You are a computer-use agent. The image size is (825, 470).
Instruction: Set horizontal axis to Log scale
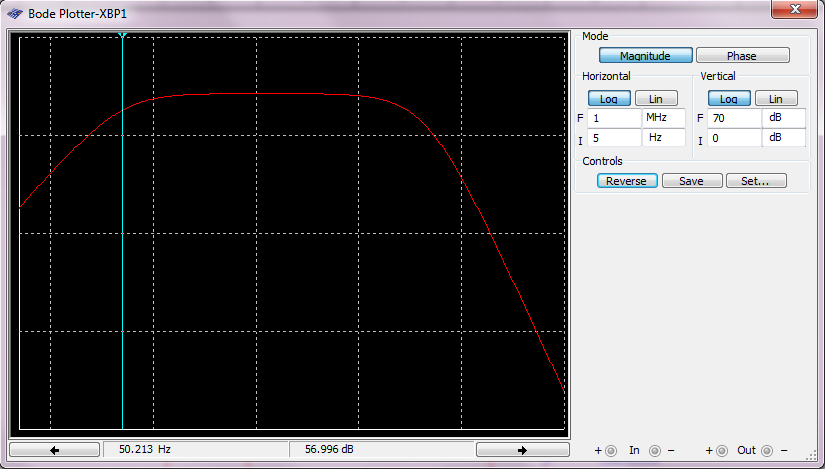click(x=609, y=98)
